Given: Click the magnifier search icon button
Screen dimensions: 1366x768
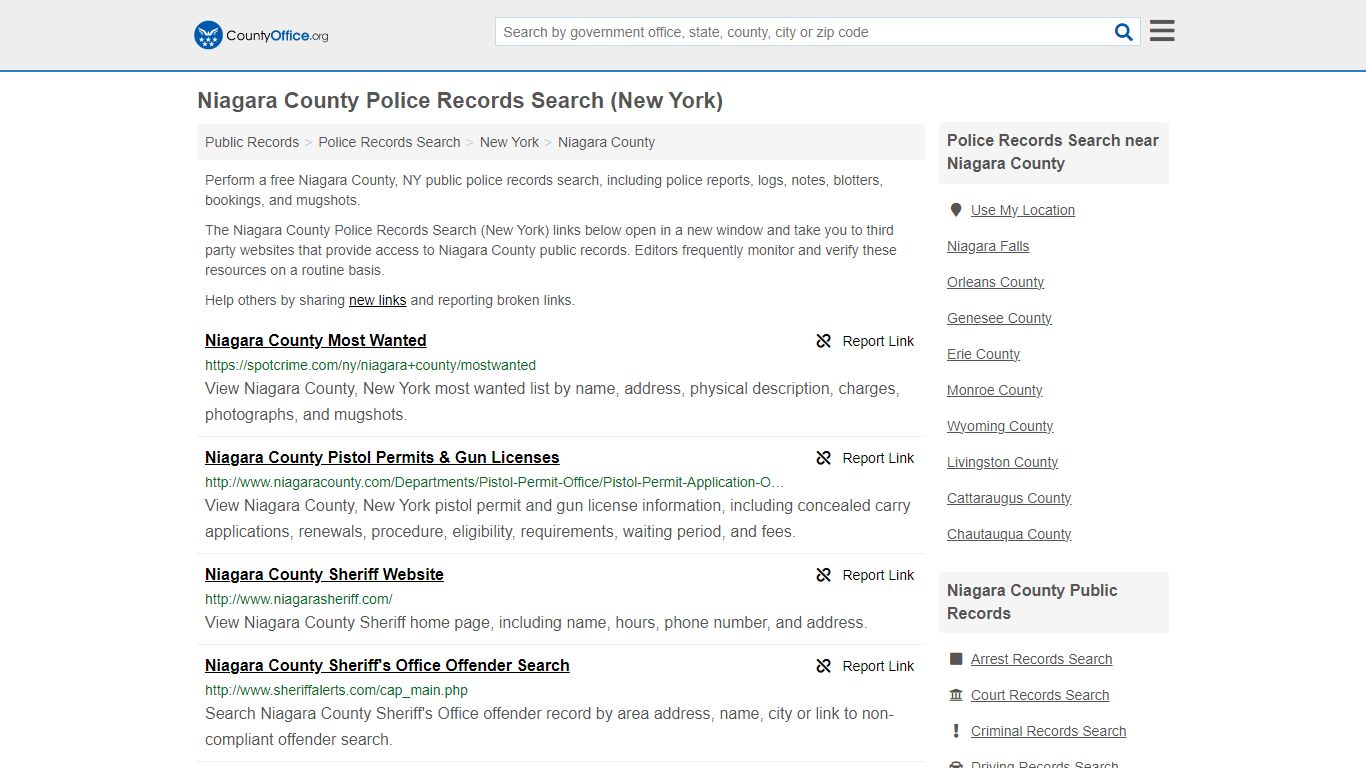Looking at the screenshot, I should click(x=1124, y=32).
